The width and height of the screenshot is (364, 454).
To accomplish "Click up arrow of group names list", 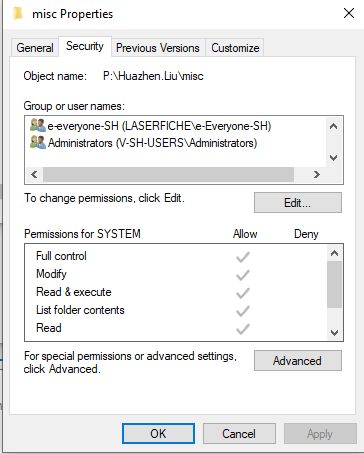I will coord(334,126).
